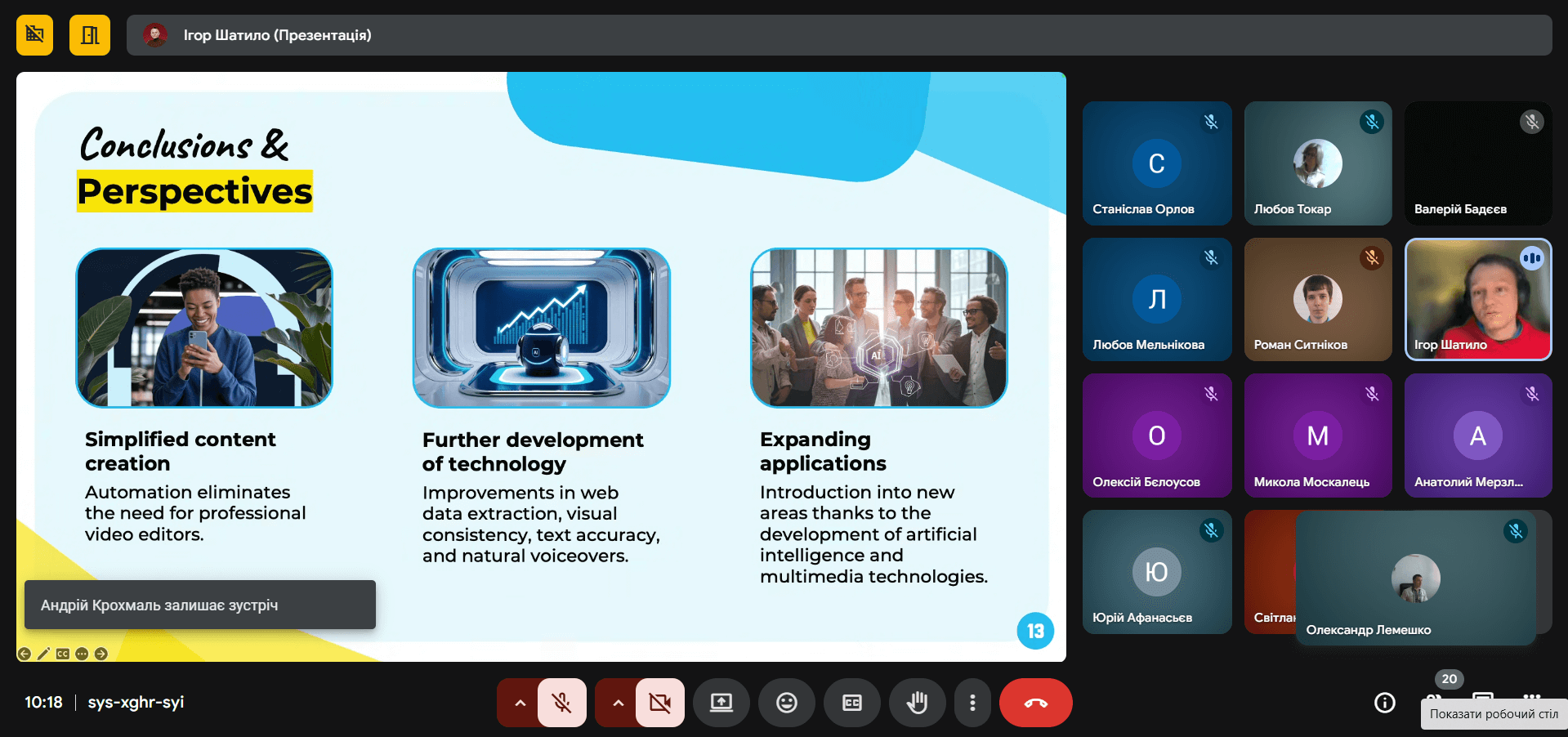The image size is (1568, 737).
Task: Go to previous slide using arrow
Action: [x=25, y=654]
